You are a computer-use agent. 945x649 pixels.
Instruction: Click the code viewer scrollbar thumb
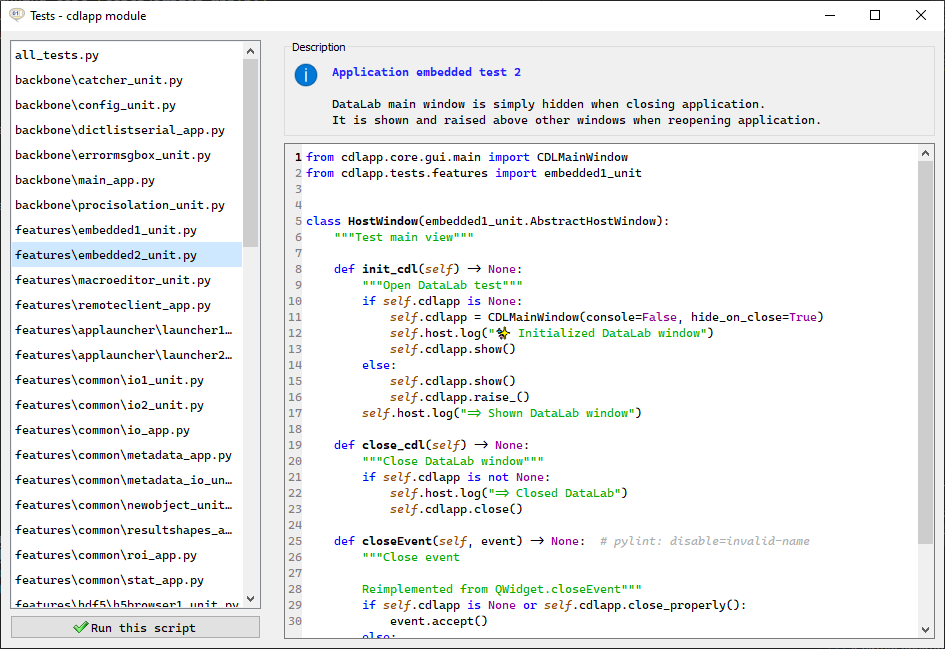tap(926, 353)
